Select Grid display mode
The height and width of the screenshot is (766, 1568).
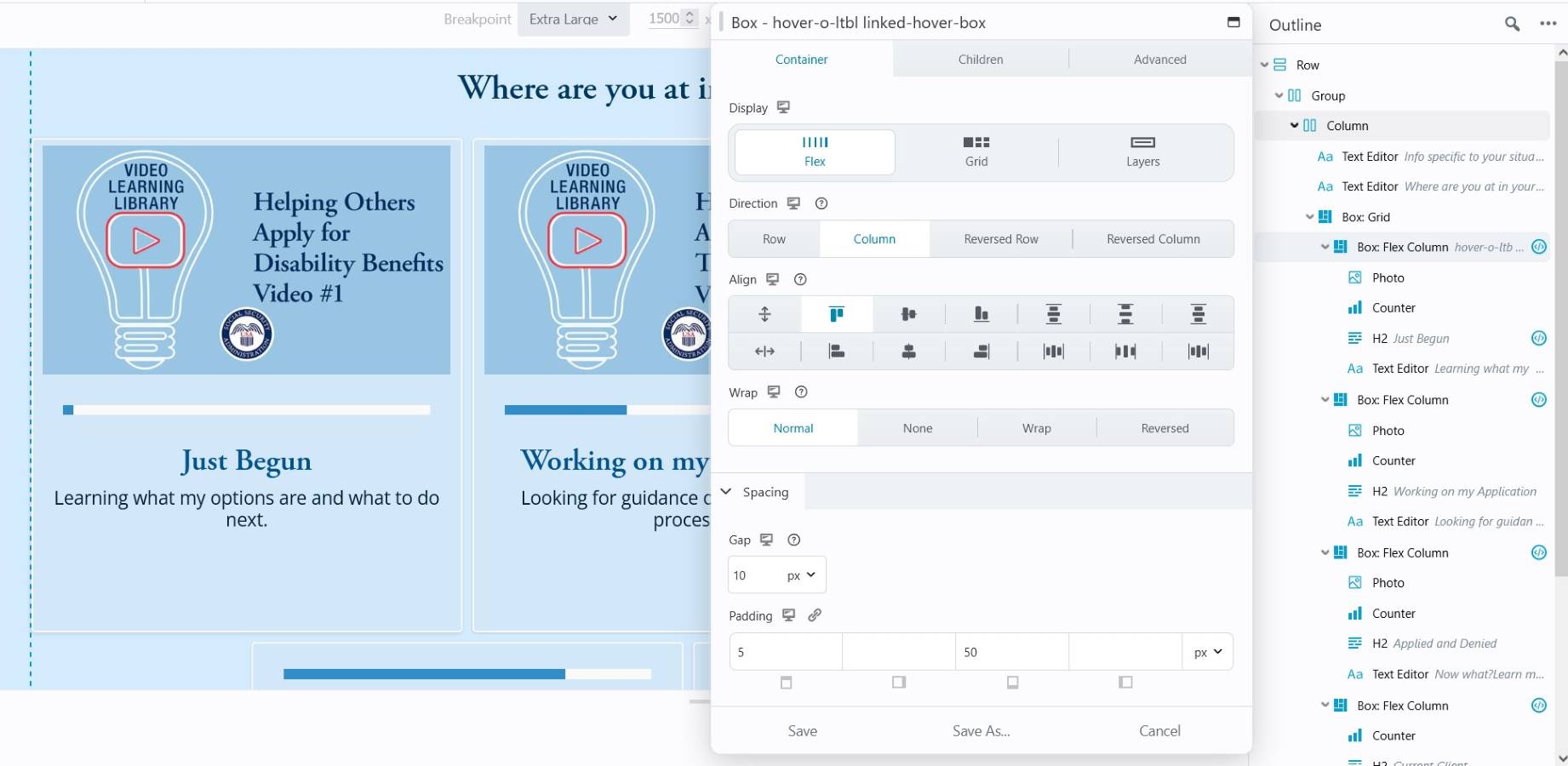click(976, 151)
